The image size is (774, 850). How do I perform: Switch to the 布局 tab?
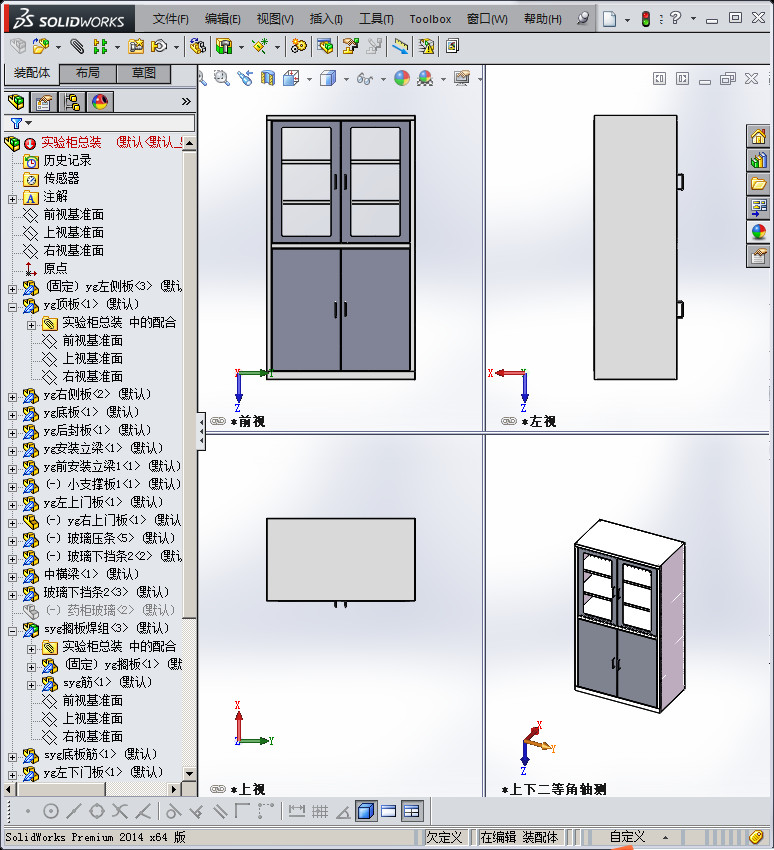(87, 73)
